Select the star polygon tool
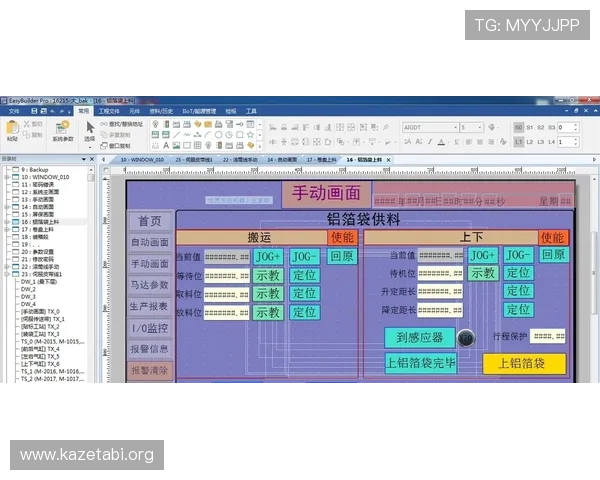This screenshot has width=600, height=480. tap(251, 135)
